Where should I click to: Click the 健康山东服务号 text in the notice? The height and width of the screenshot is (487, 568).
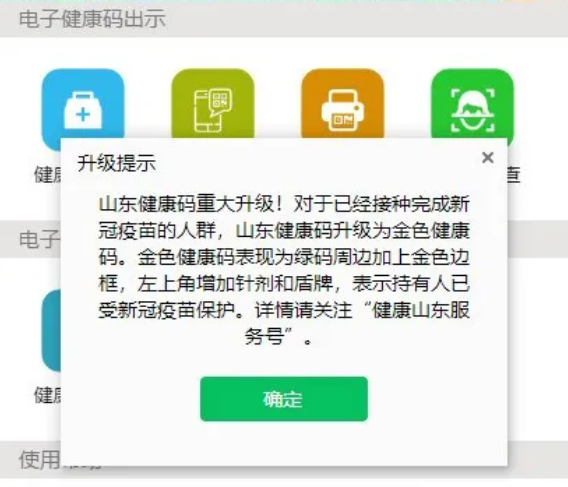421,310
